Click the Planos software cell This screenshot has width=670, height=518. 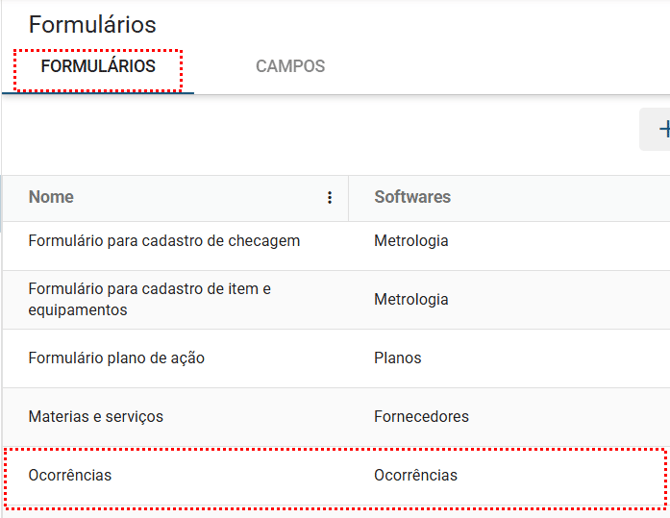point(398,358)
